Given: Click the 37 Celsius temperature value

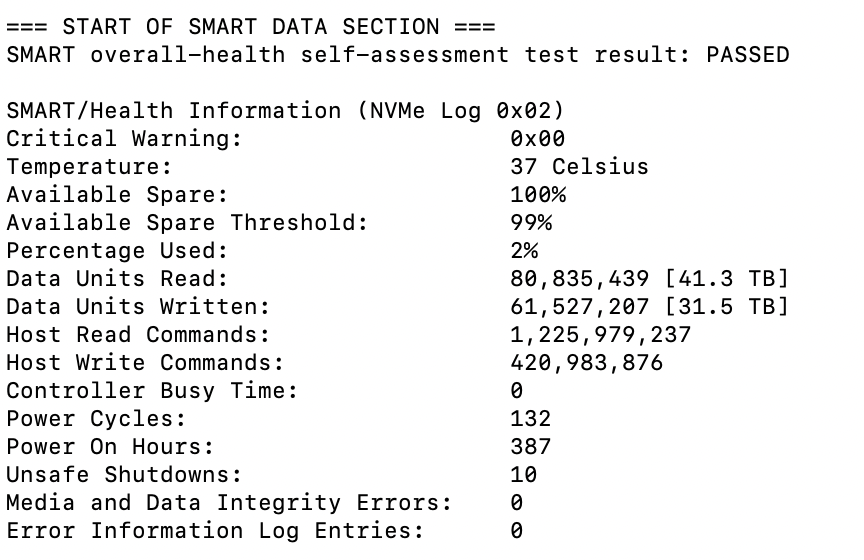Looking at the screenshot, I should [580, 166].
